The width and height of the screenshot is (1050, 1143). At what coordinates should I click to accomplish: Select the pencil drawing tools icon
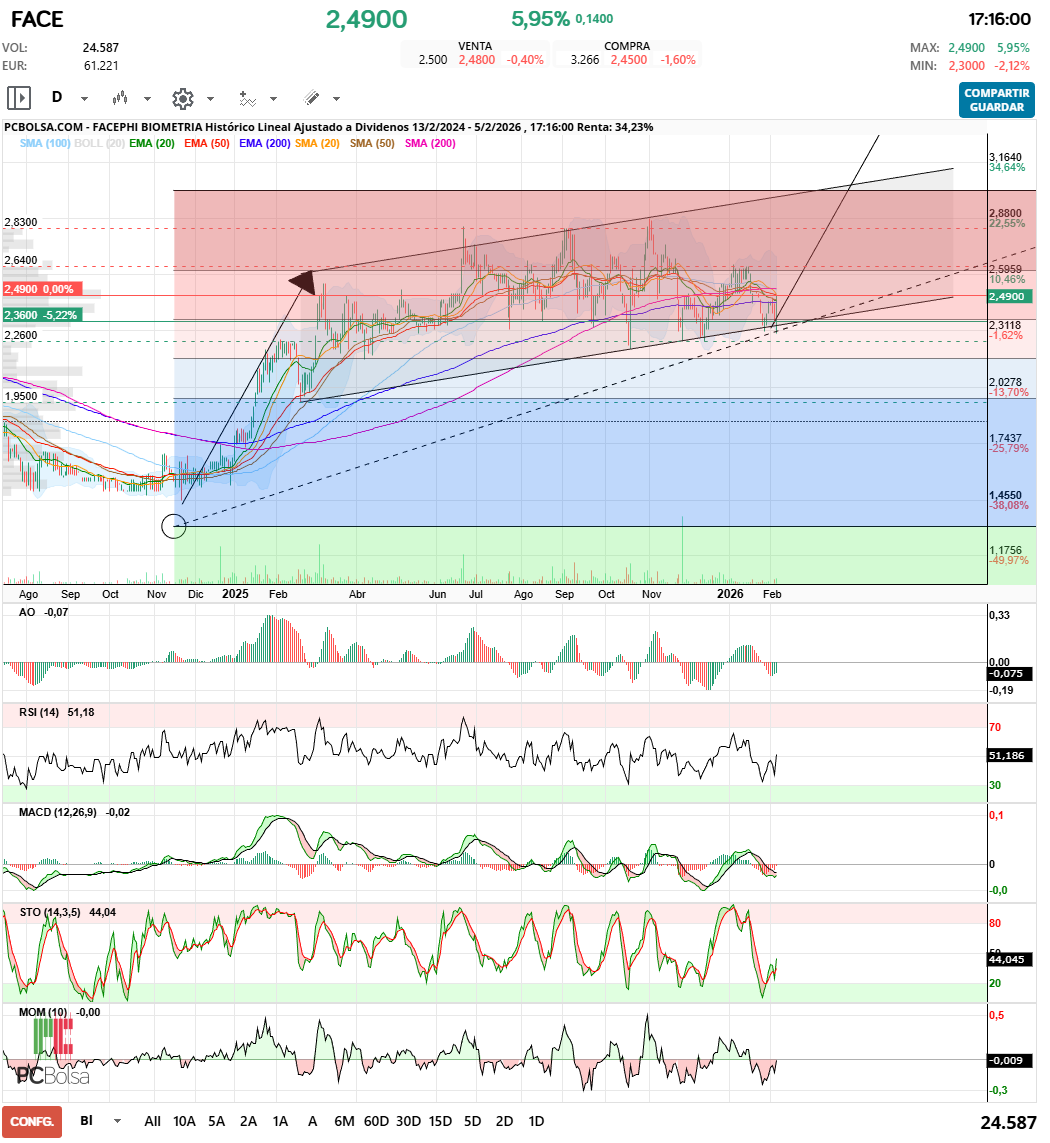pos(310,98)
